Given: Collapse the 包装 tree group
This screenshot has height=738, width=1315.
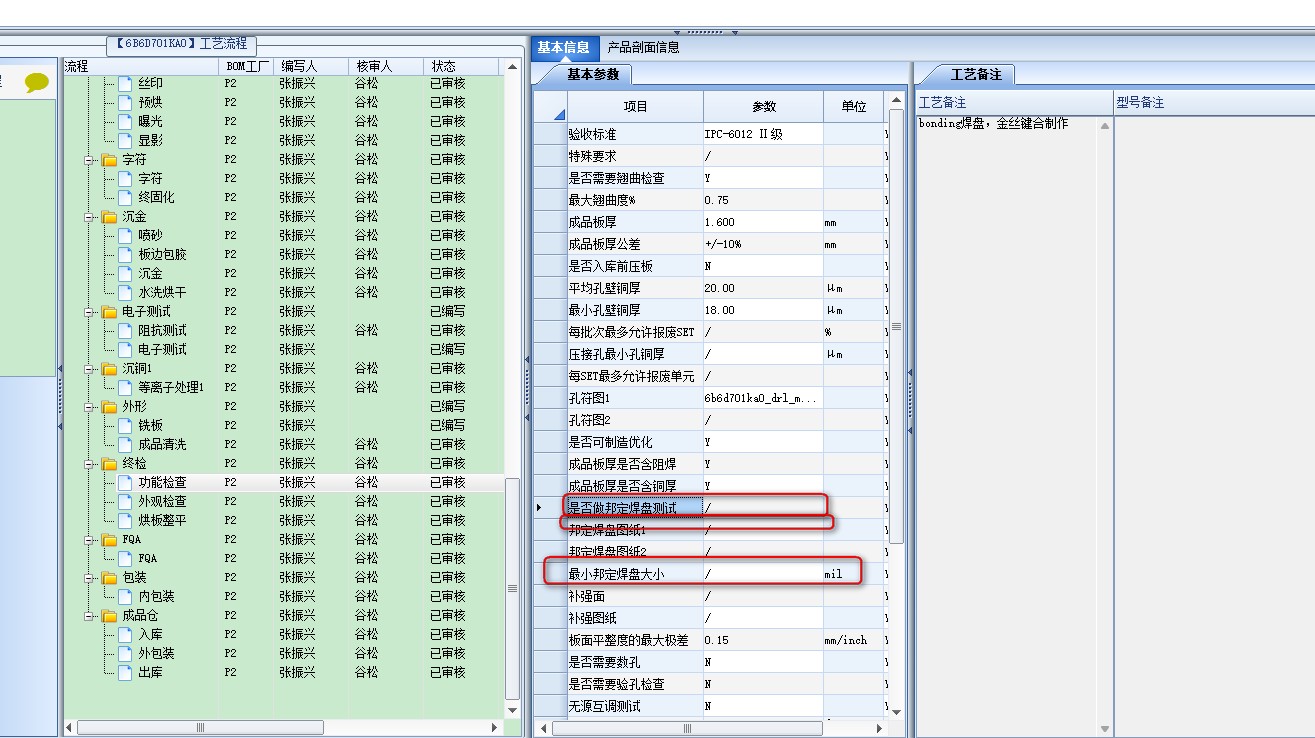Looking at the screenshot, I should pyautogui.click(x=89, y=577).
